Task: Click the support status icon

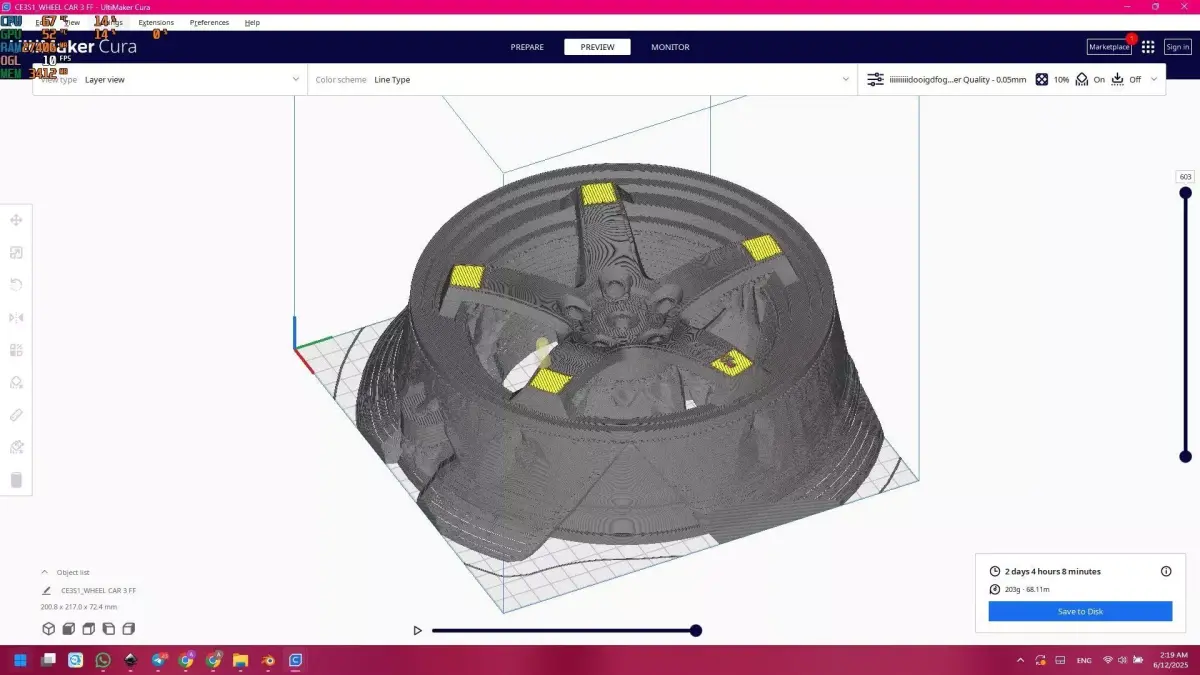Action: (1082, 79)
